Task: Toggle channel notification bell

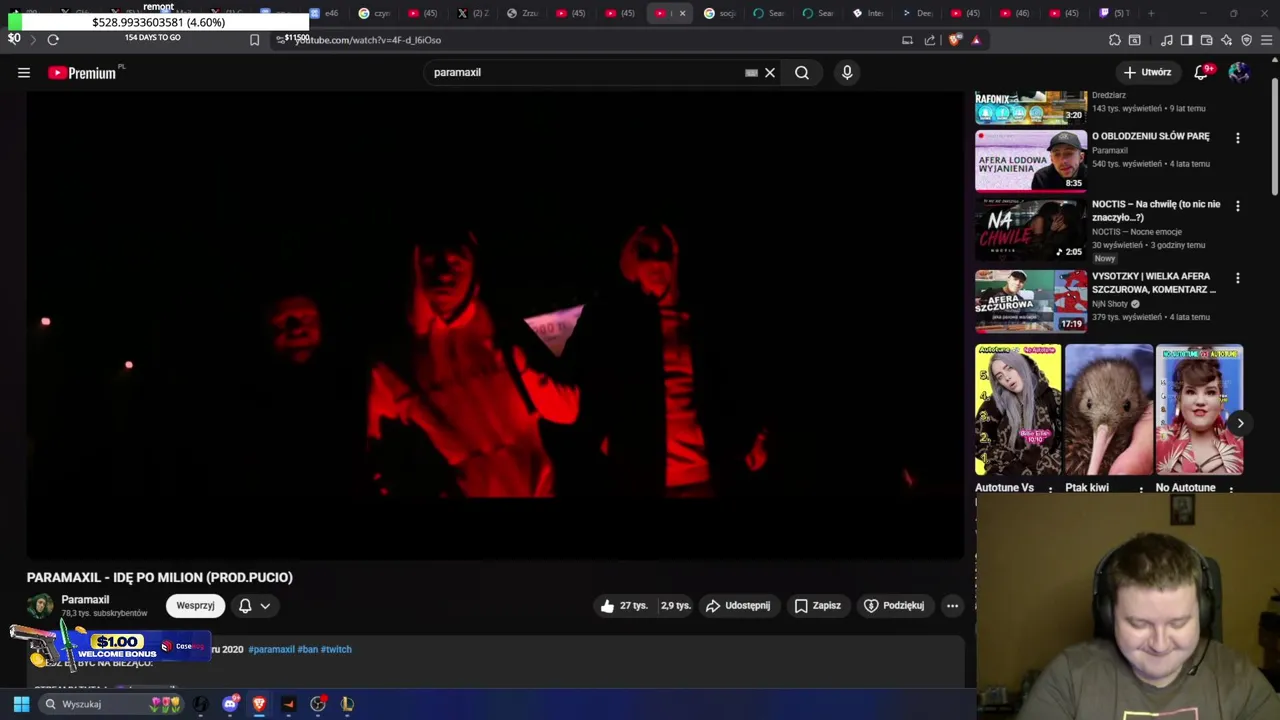Action: click(x=245, y=606)
